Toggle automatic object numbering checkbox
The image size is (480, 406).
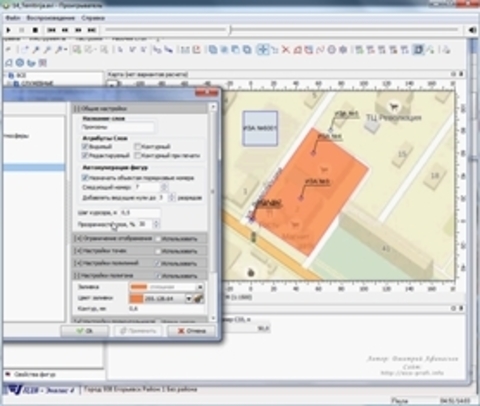tap(85, 178)
